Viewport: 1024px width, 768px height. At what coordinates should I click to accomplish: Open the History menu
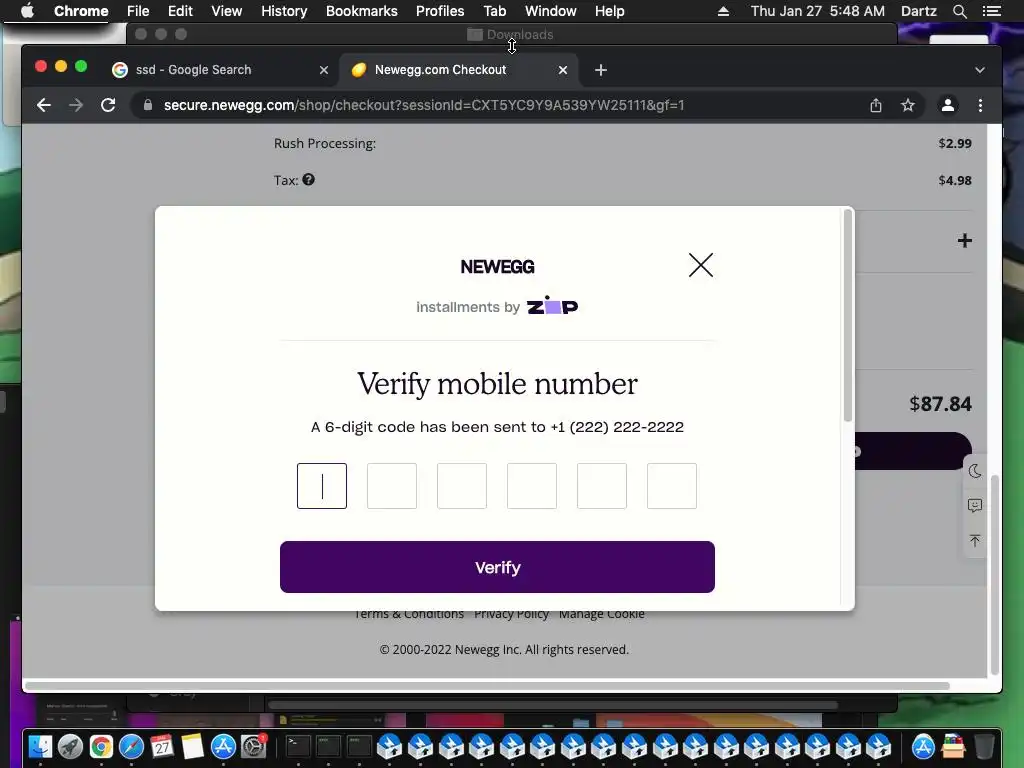point(284,11)
